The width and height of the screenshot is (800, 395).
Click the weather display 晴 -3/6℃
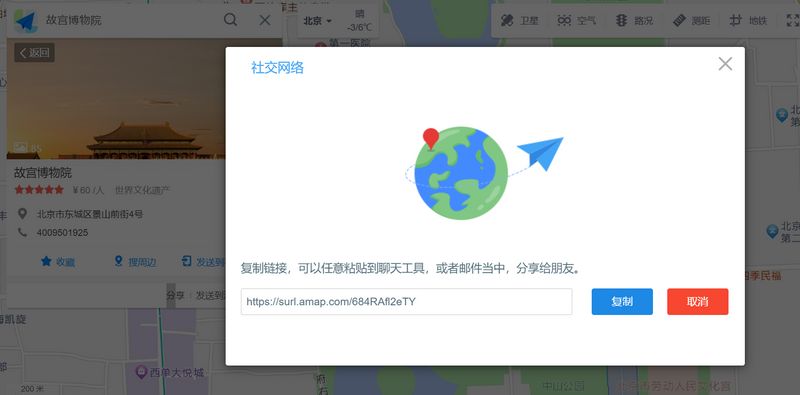coord(359,21)
